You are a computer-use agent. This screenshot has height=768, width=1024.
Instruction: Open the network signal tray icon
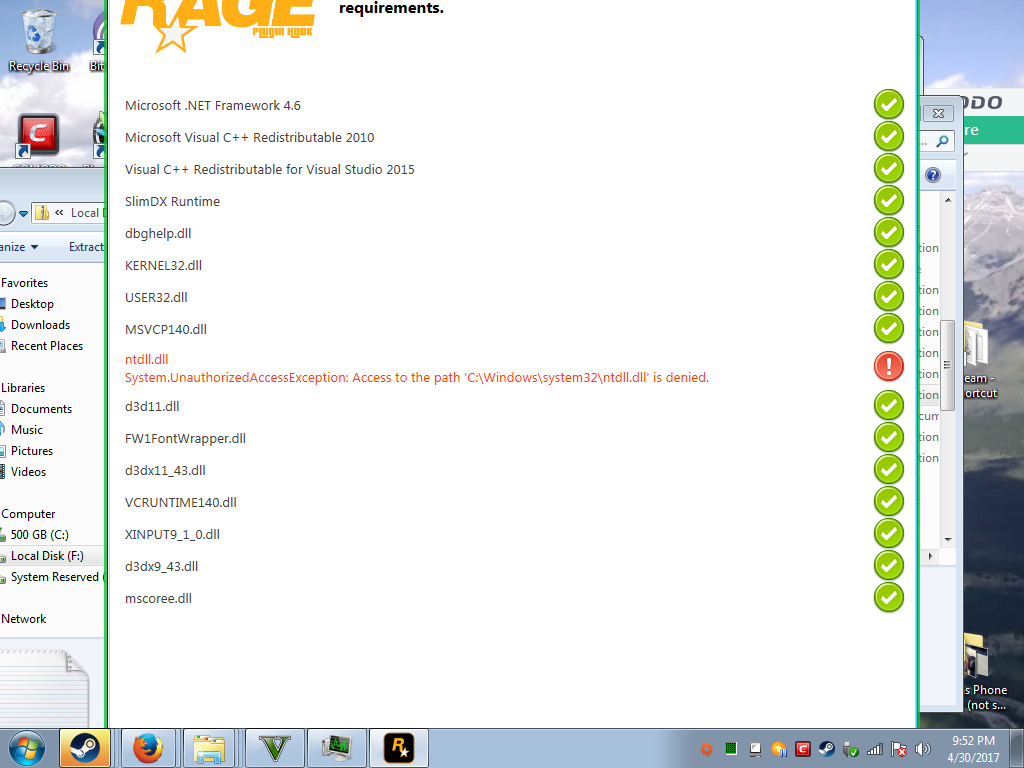(874, 749)
